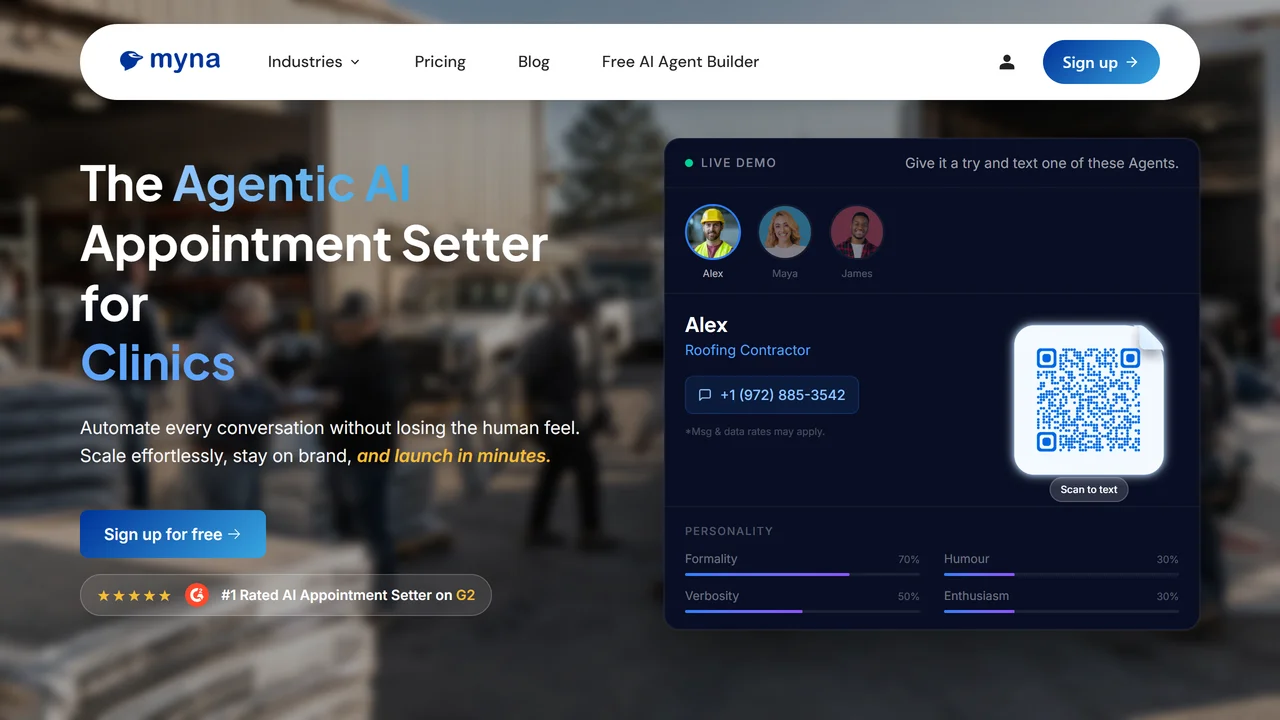
Task: Open #1 Rated AI Appointment Setter badge
Action: pos(286,595)
